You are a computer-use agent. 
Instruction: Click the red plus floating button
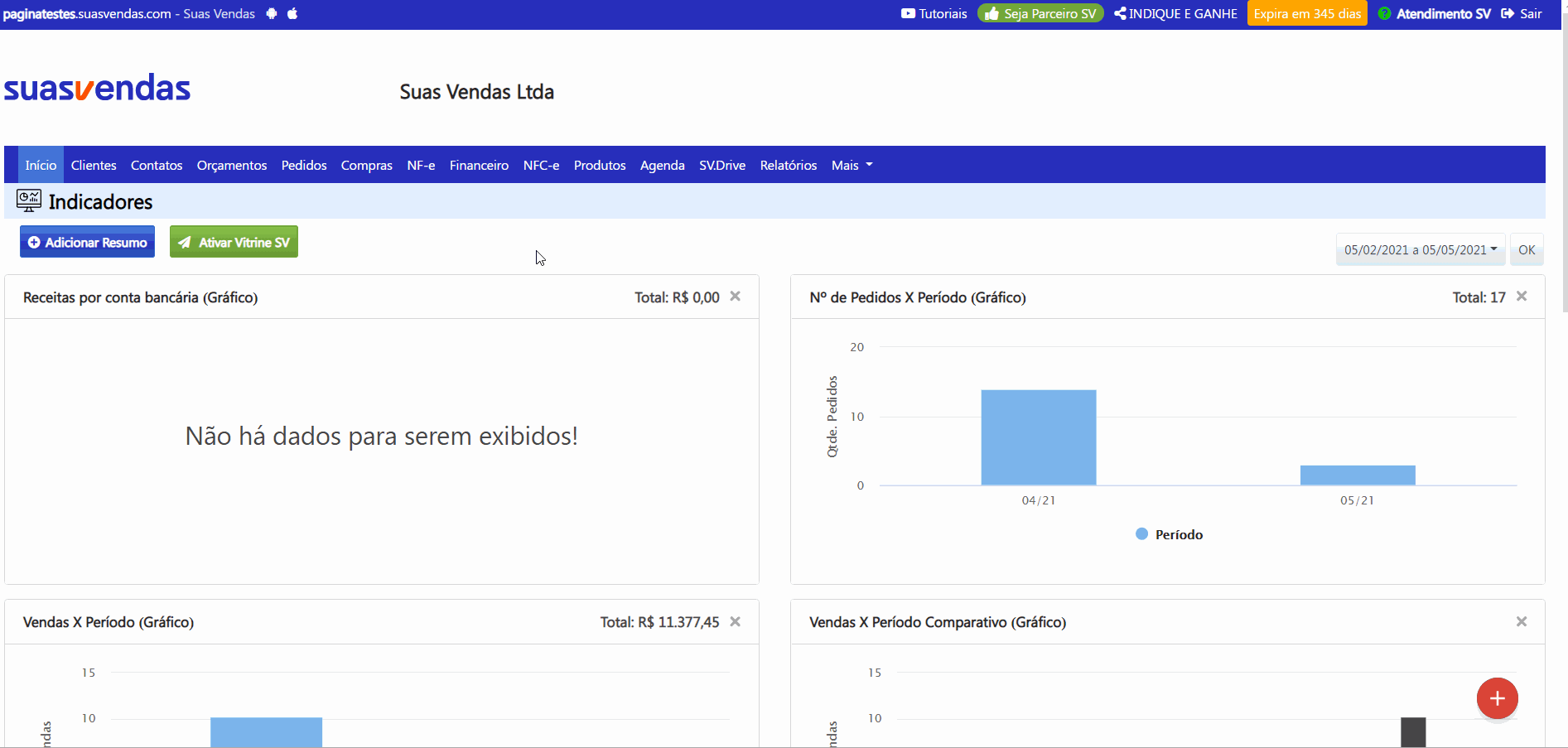tap(1497, 698)
